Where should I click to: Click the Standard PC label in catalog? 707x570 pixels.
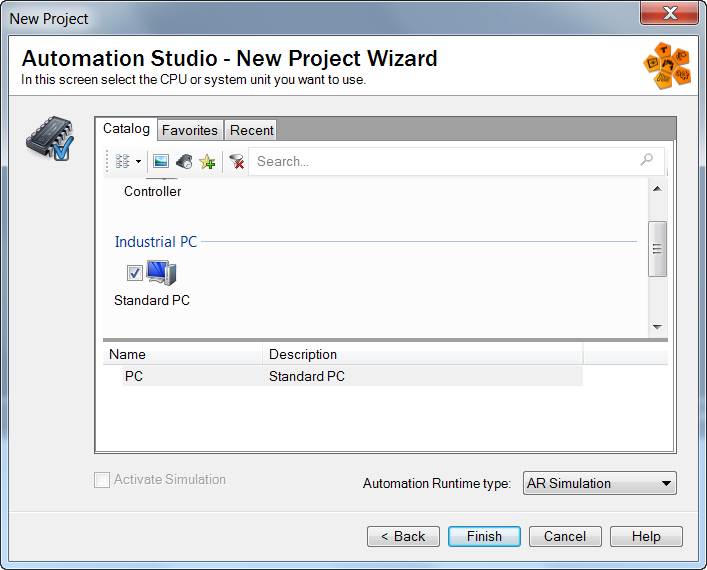(152, 300)
